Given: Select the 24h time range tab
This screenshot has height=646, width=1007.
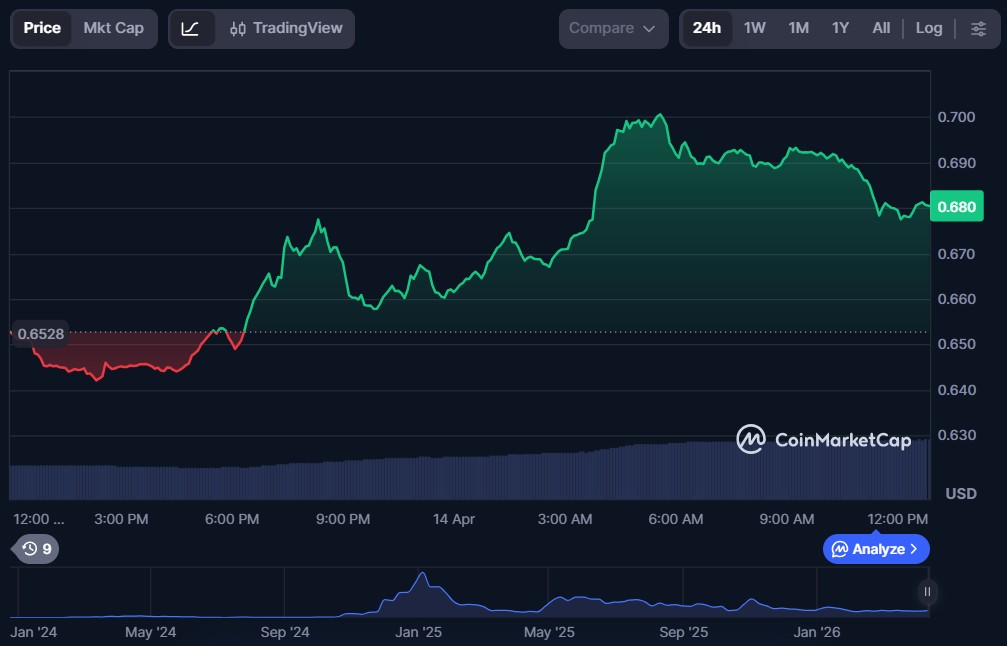Looking at the screenshot, I should (x=706, y=28).
